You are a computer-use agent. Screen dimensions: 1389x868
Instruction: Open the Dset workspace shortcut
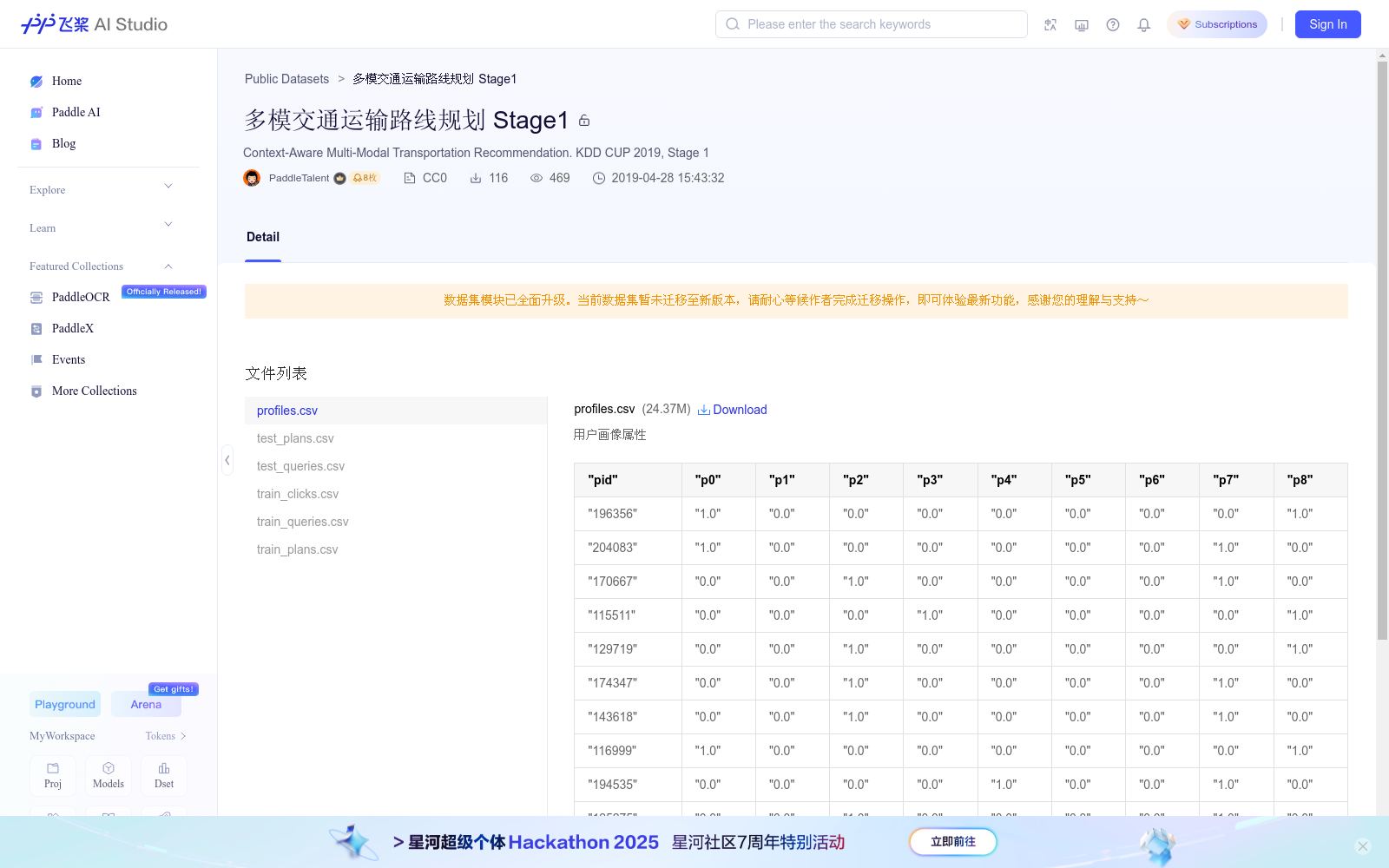point(164,776)
